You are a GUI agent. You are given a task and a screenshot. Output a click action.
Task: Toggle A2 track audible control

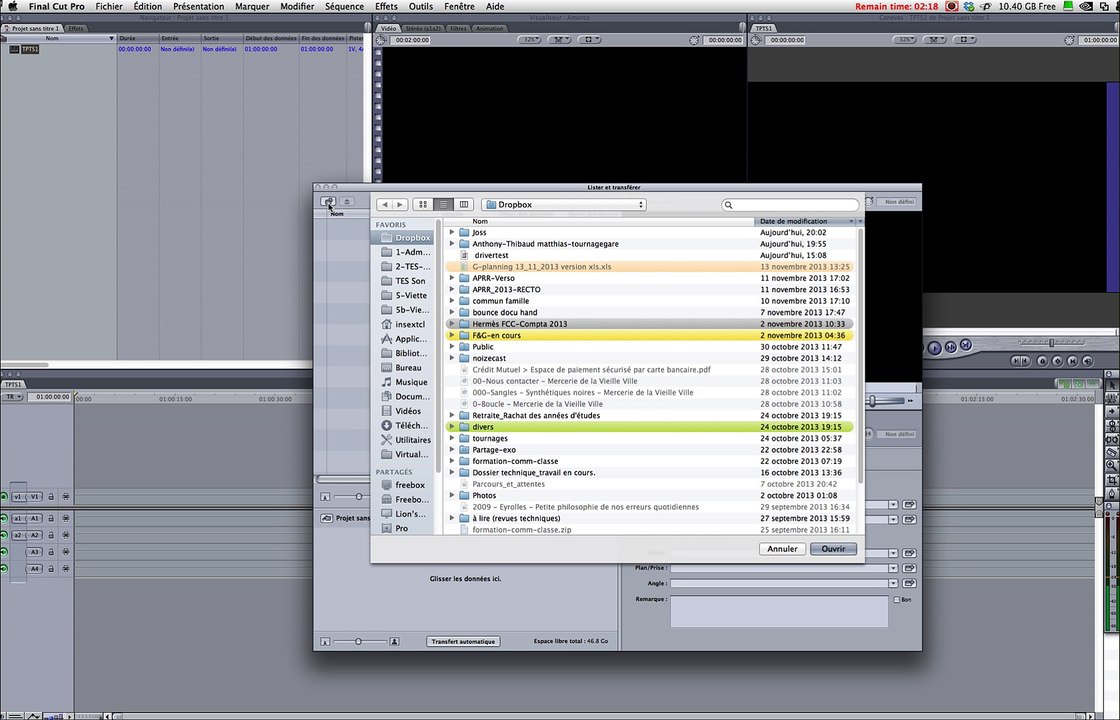(4, 535)
